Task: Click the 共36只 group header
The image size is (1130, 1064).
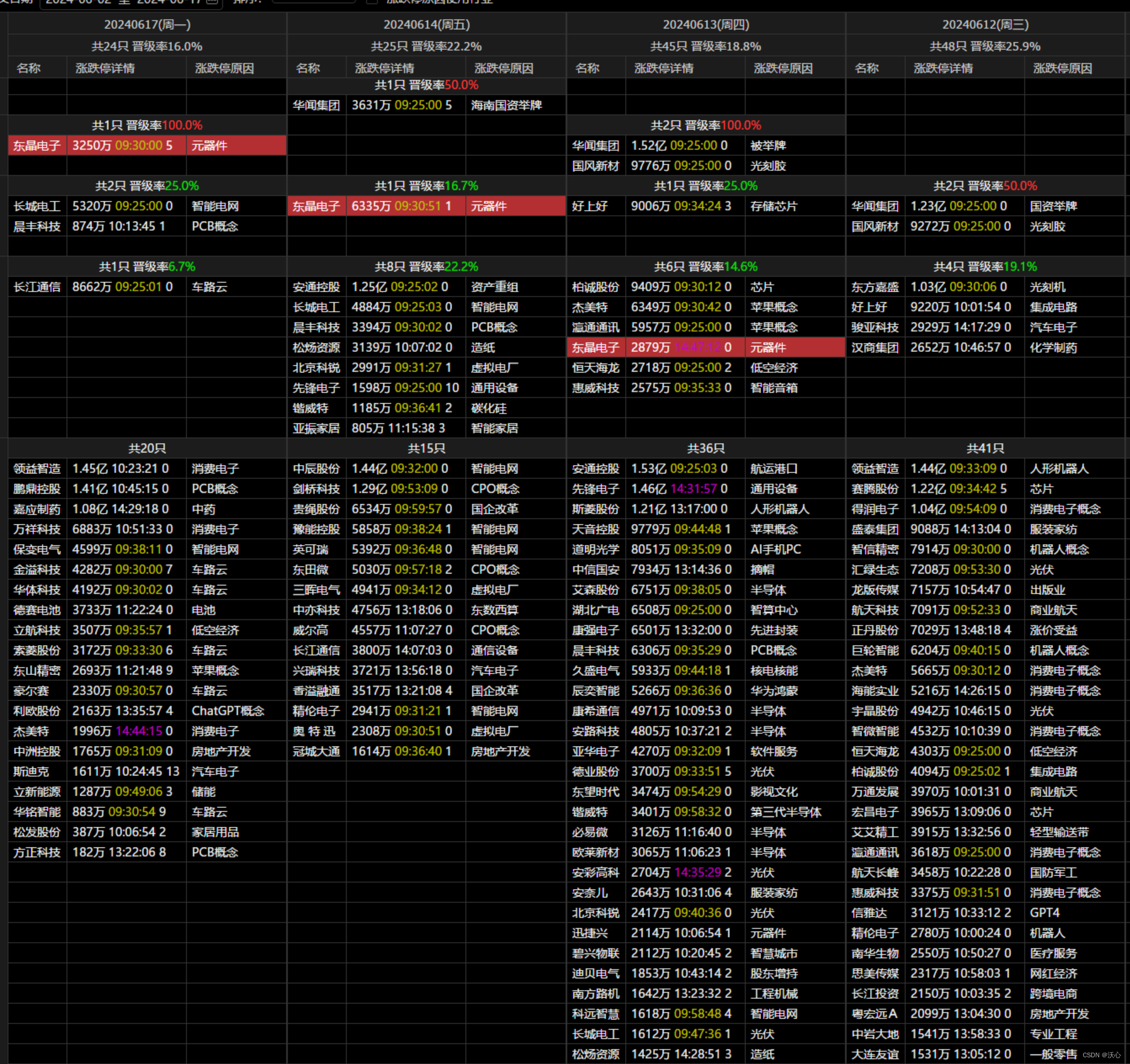Action: (705, 448)
